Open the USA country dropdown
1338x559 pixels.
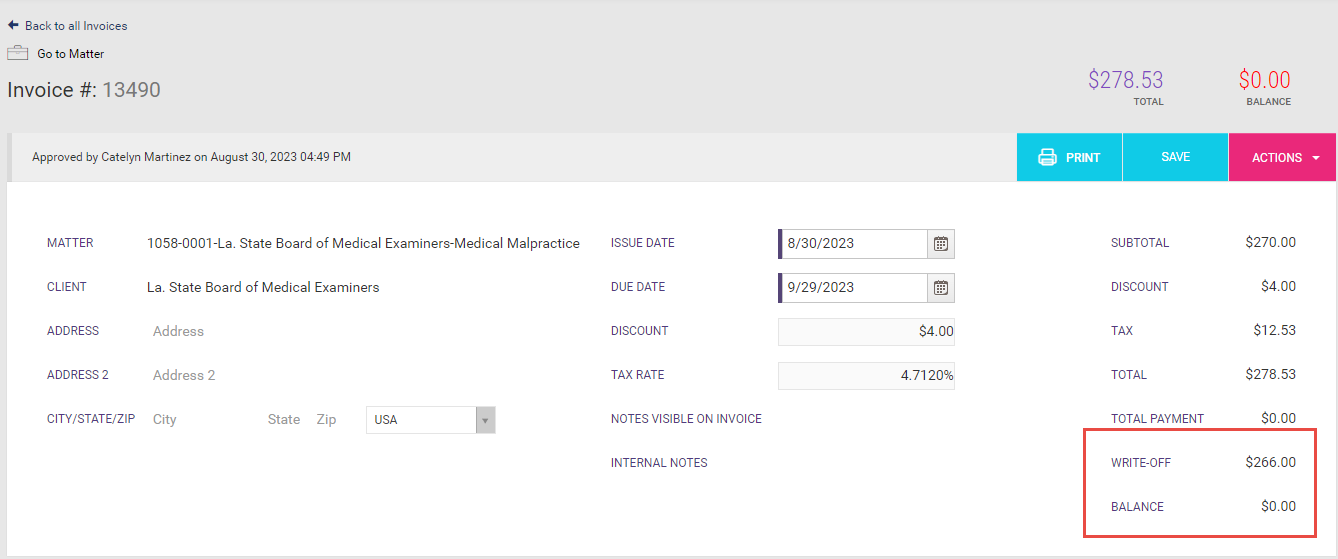coord(431,420)
